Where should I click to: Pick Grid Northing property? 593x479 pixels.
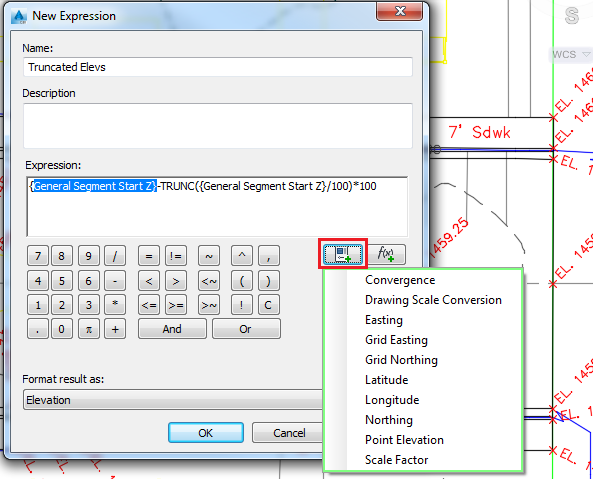point(401,360)
